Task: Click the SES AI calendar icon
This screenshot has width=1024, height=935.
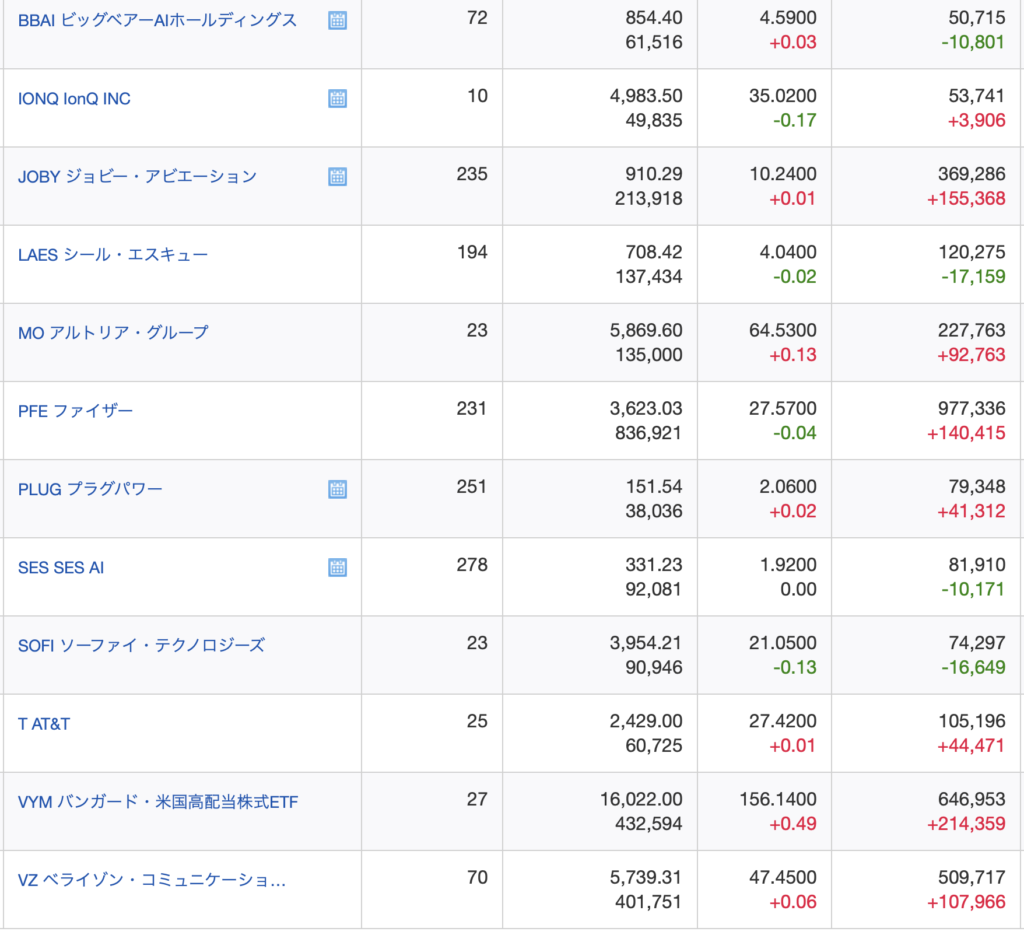Action: click(x=338, y=567)
